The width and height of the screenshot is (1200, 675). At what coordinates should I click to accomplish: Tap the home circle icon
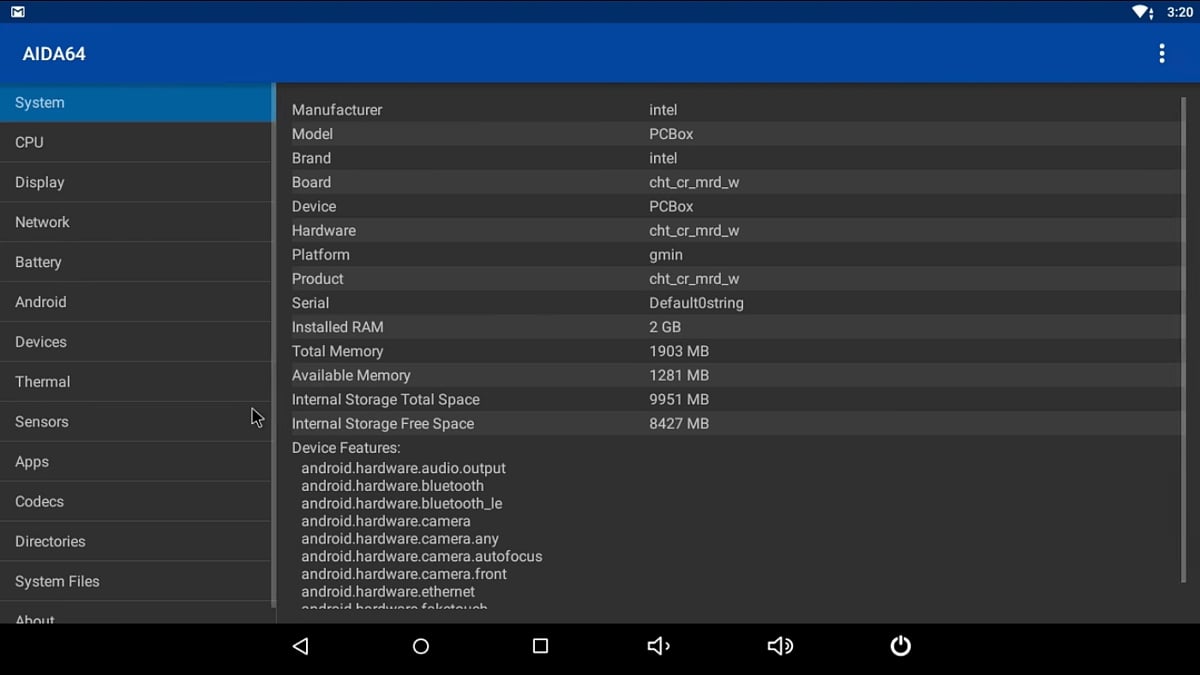[420, 646]
